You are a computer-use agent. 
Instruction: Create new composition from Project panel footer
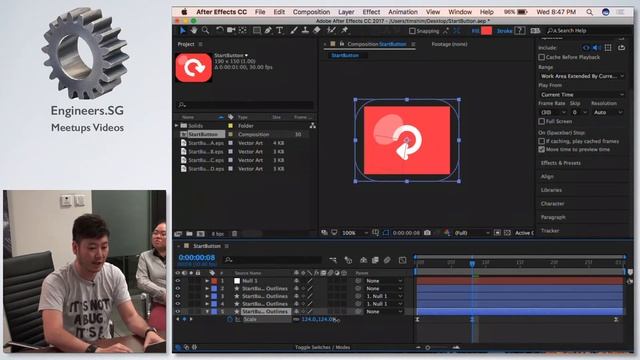[200, 233]
